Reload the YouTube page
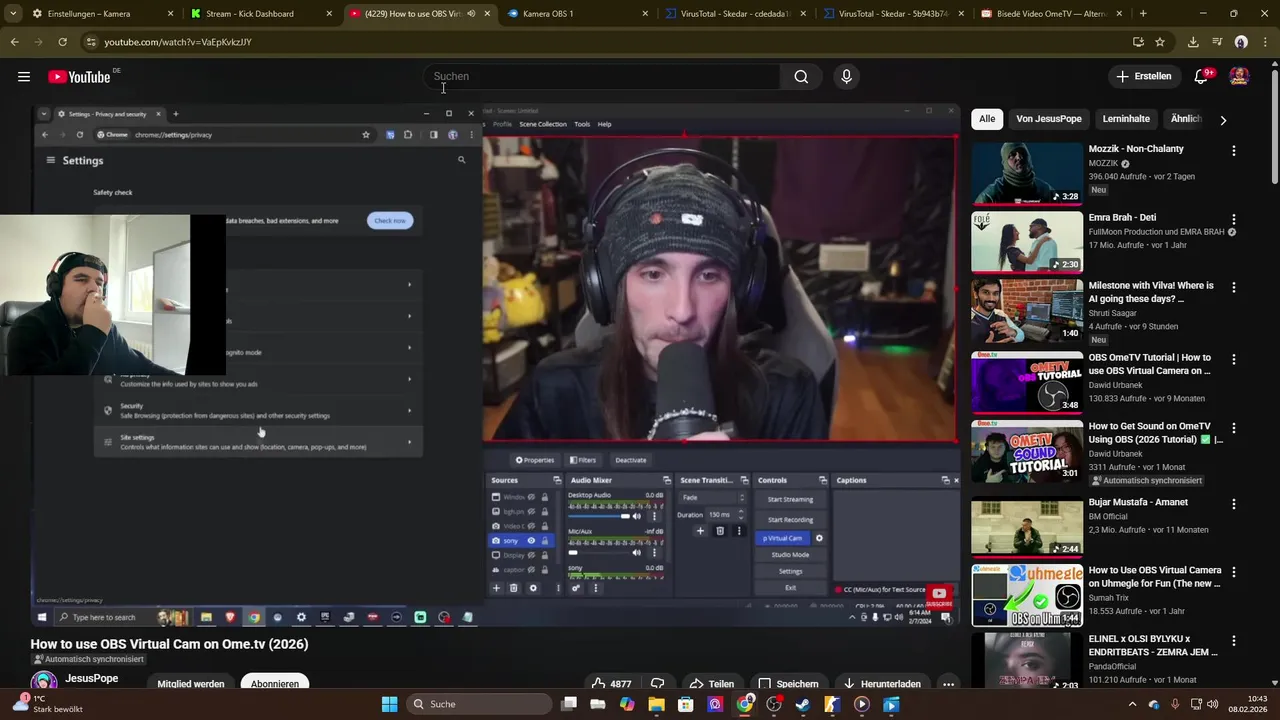Screen dimensions: 1280x720 point(62,42)
